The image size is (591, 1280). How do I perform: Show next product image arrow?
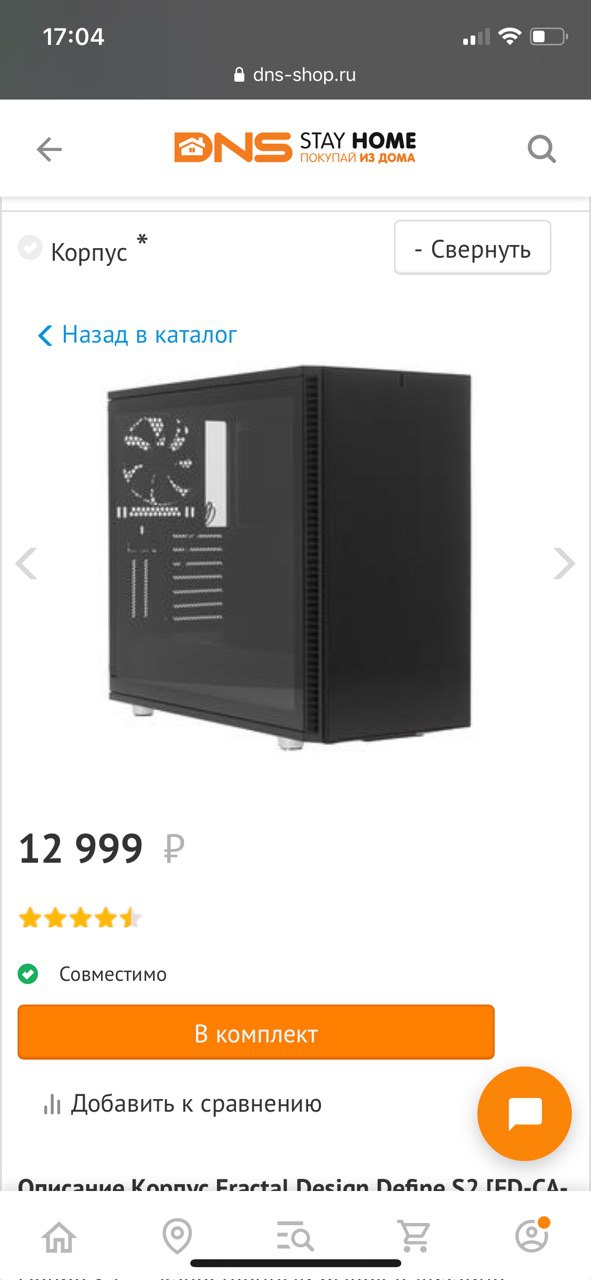[565, 563]
